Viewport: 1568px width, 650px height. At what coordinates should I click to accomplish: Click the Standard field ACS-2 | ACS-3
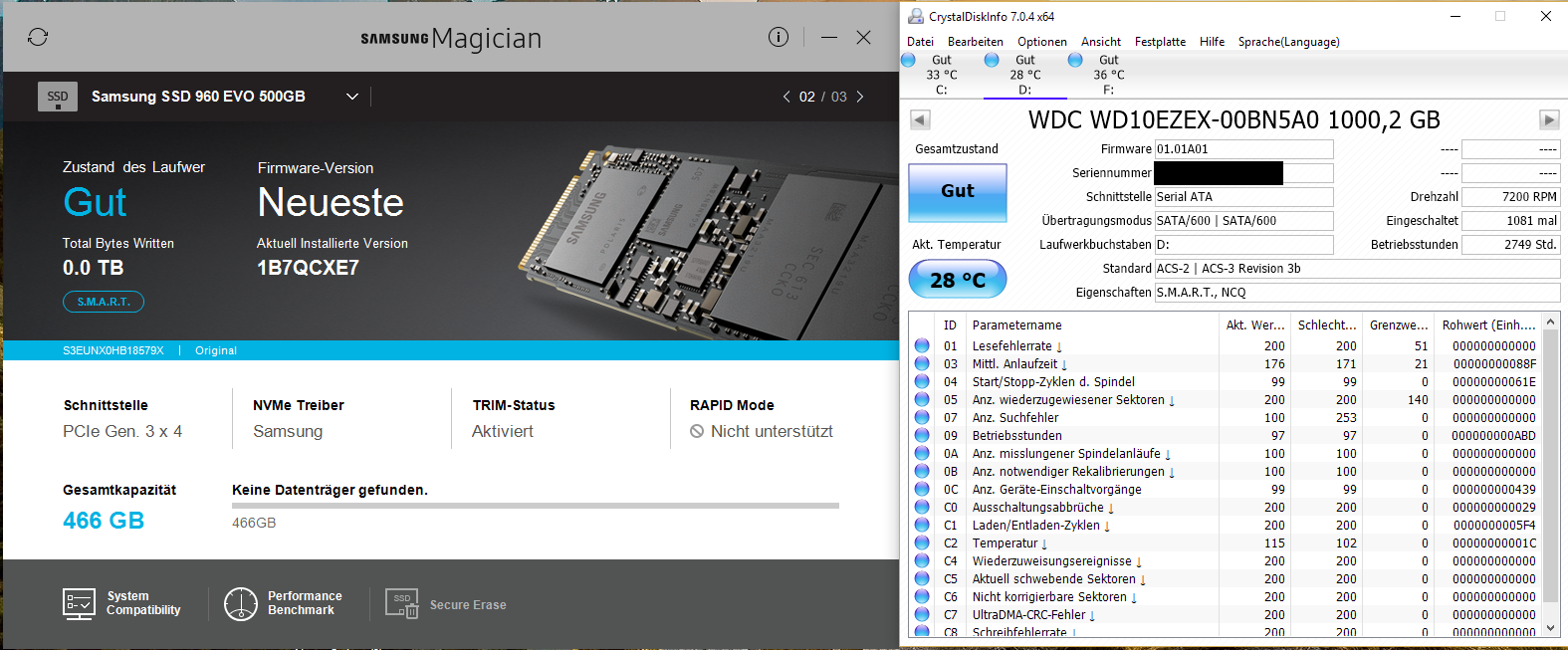[1357, 269]
